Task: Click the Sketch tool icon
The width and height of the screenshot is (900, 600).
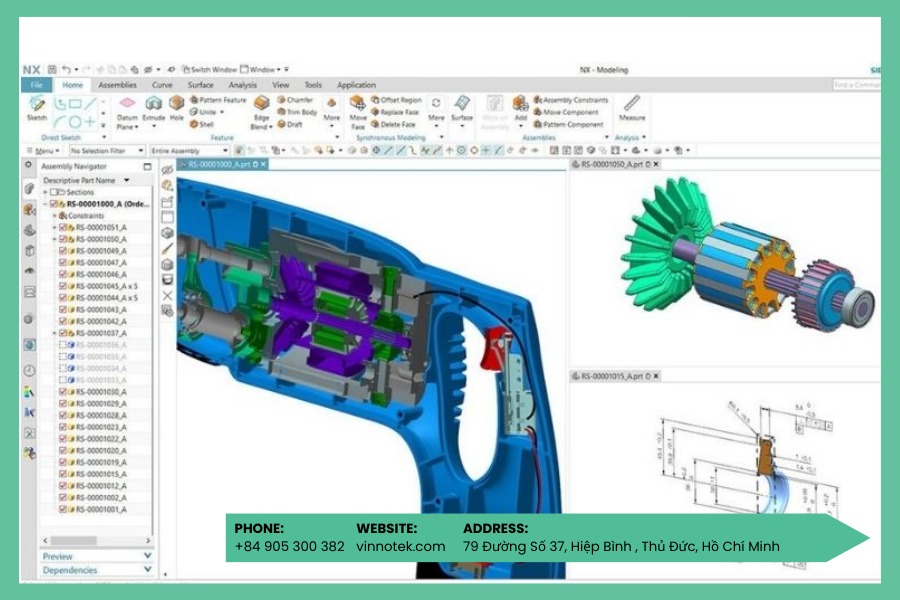Action: [x=37, y=104]
